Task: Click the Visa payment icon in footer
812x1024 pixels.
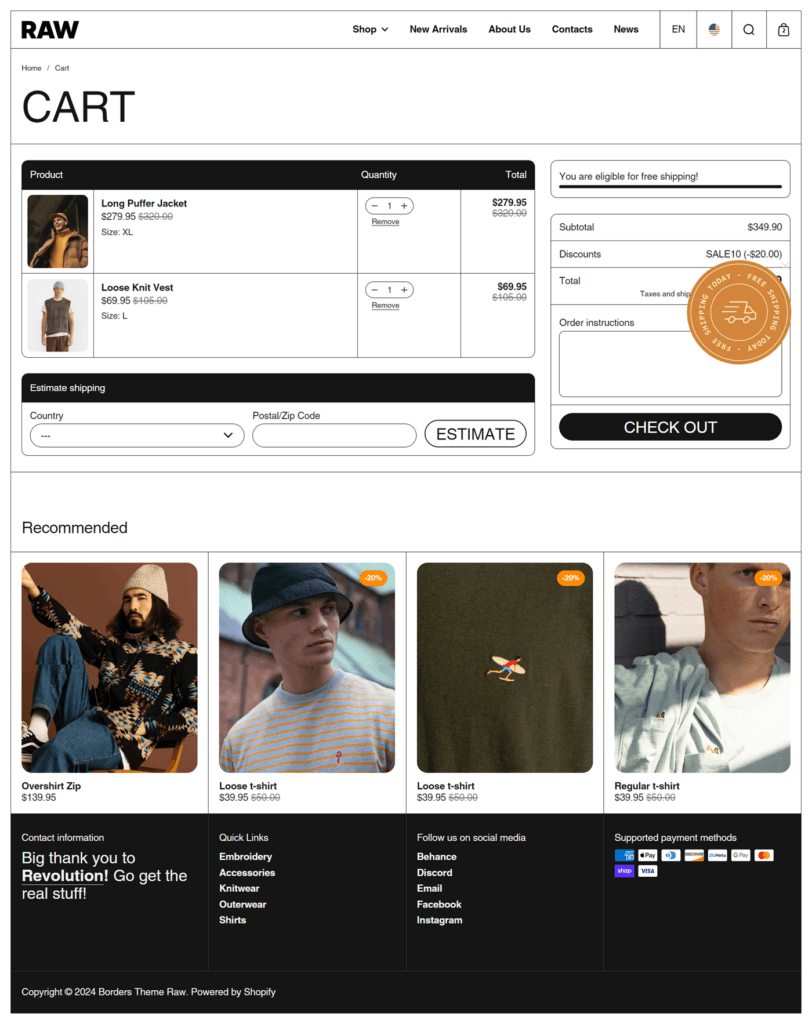Action: tap(647, 871)
